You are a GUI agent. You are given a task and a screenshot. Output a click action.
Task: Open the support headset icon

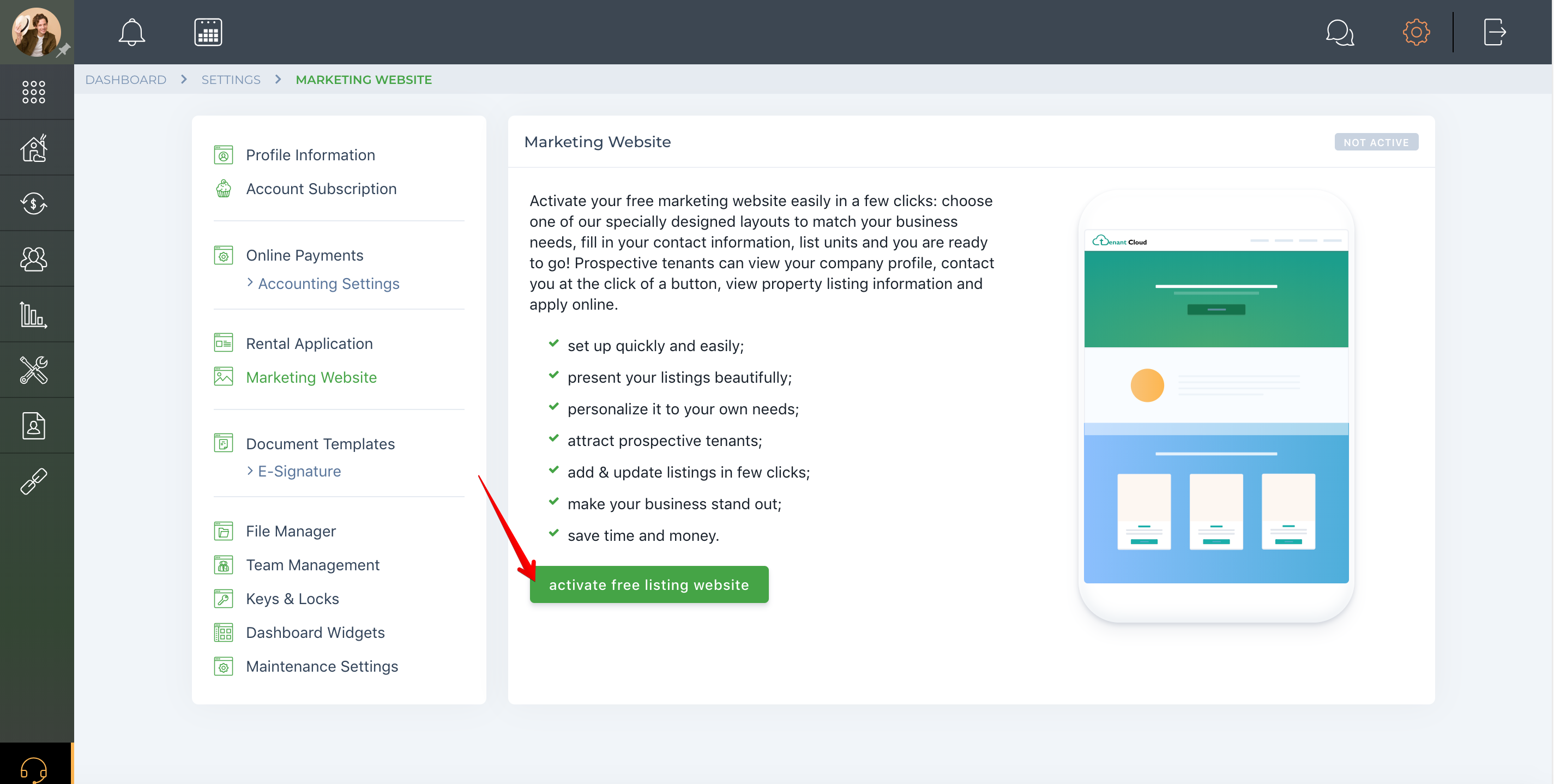click(34, 770)
